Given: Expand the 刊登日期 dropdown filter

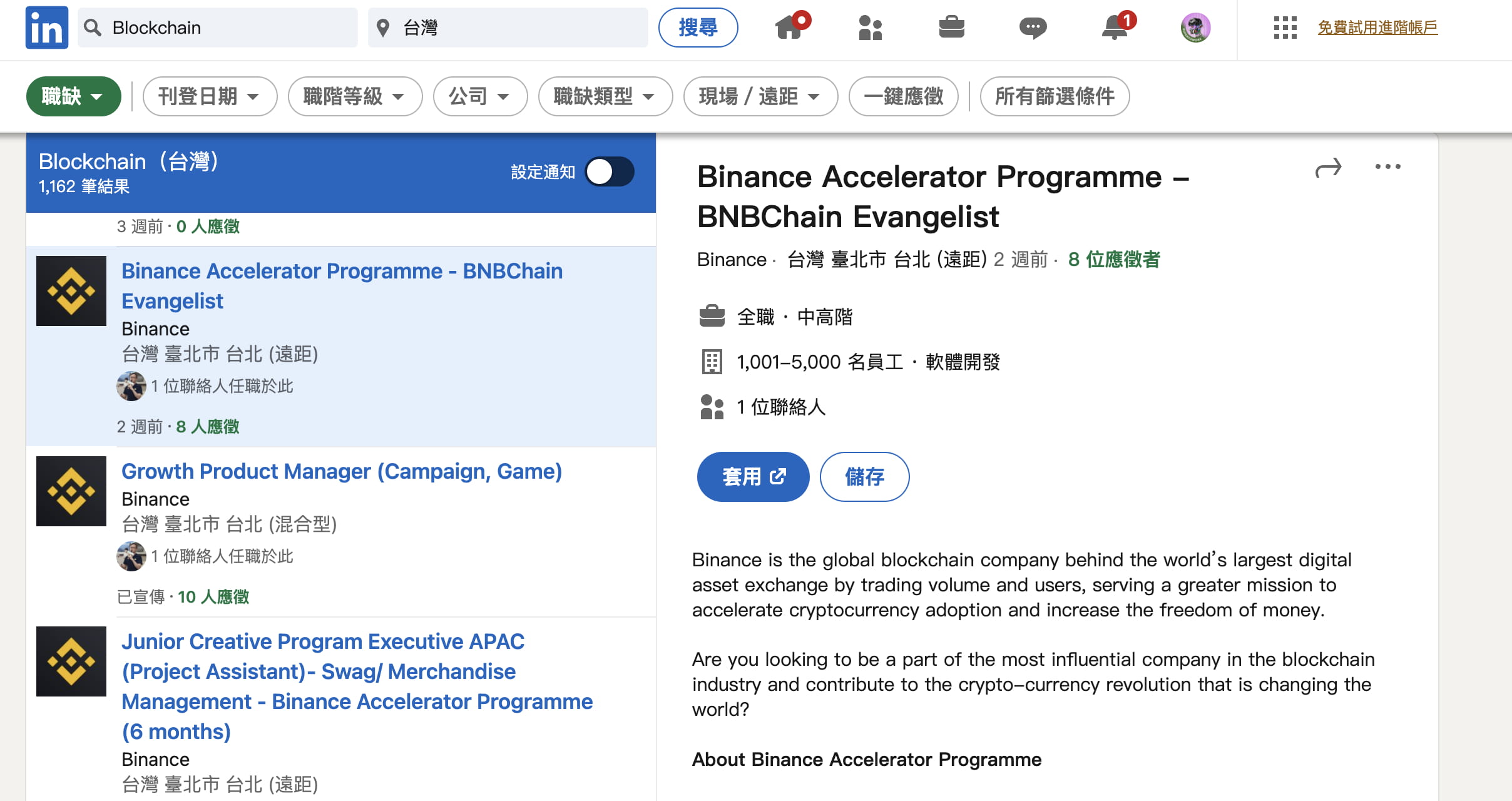Looking at the screenshot, I should click(x=210, y=96).
